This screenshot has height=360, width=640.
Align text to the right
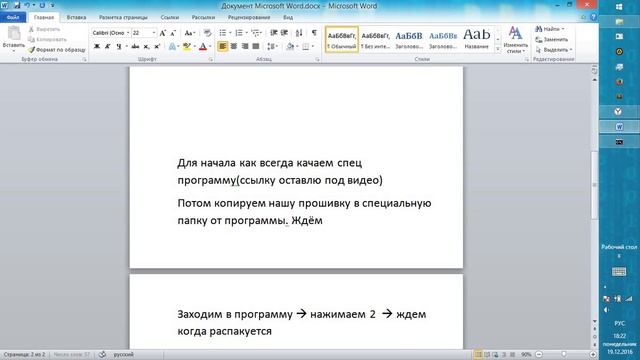coord(245,47)
